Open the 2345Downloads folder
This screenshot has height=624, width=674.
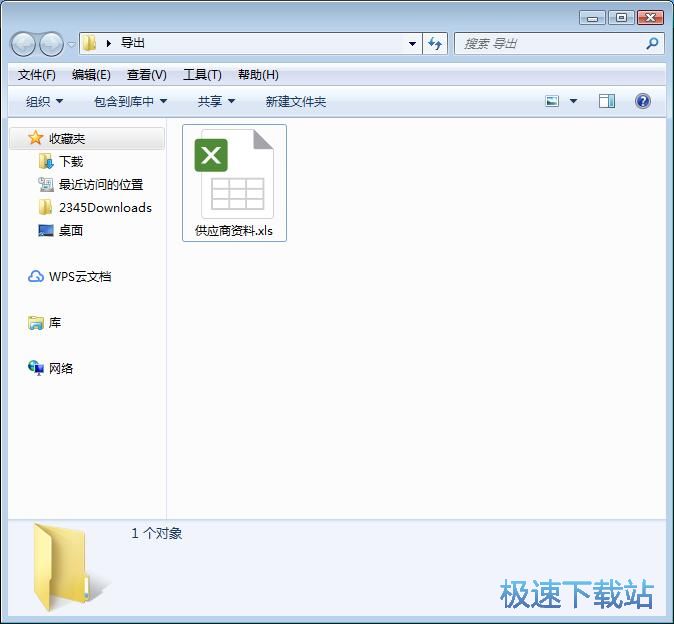(105, 208)
